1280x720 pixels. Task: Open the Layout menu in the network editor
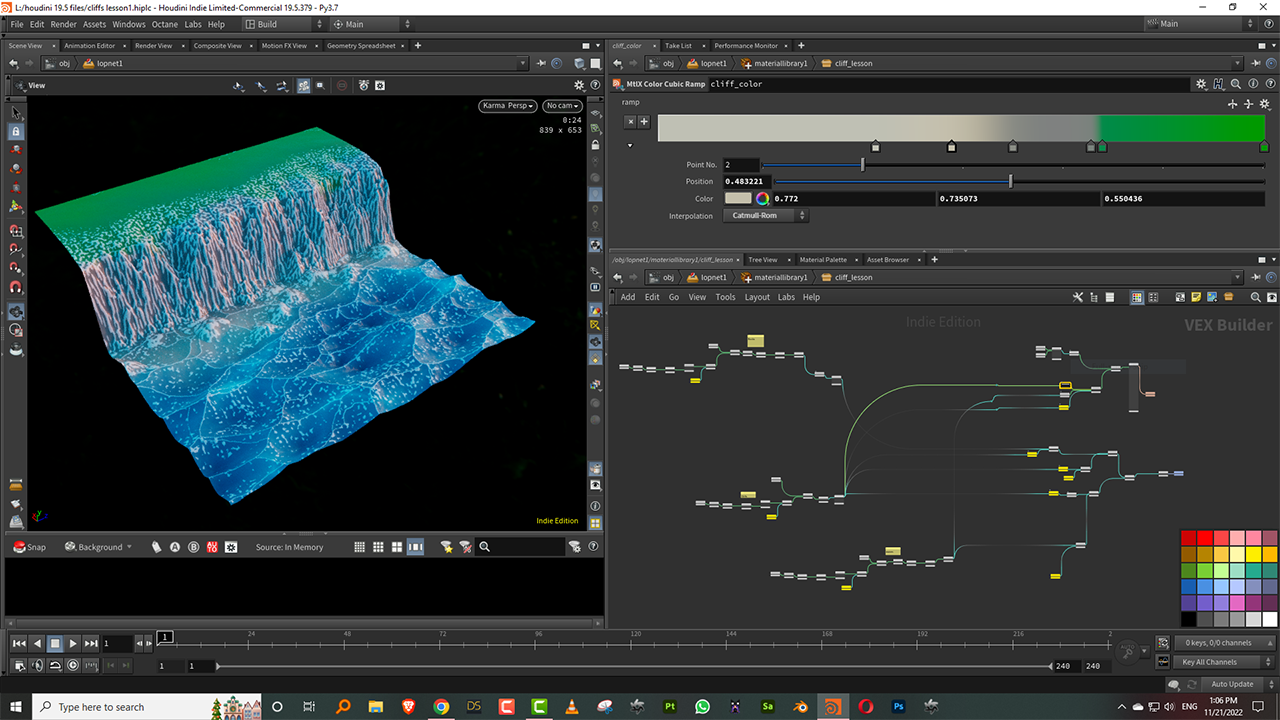point(757,297)
